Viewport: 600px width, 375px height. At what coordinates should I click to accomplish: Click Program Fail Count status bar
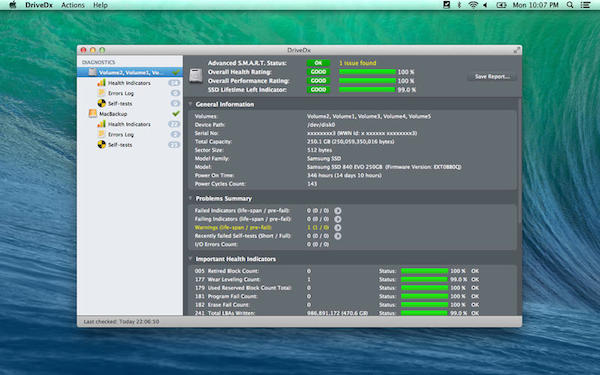coord(424,296)
